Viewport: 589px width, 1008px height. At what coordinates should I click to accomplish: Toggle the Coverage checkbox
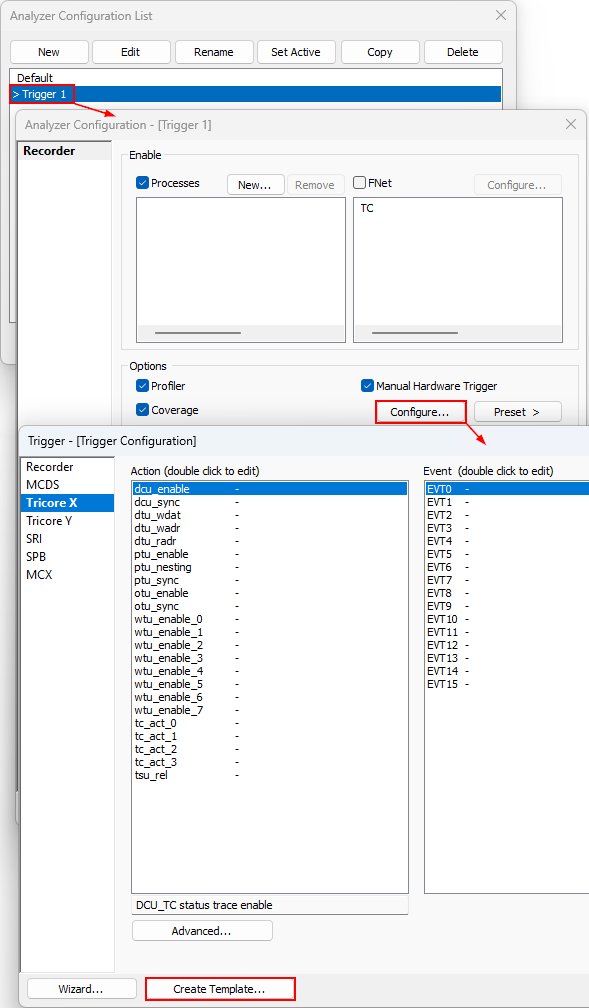[x=143, y=410]
